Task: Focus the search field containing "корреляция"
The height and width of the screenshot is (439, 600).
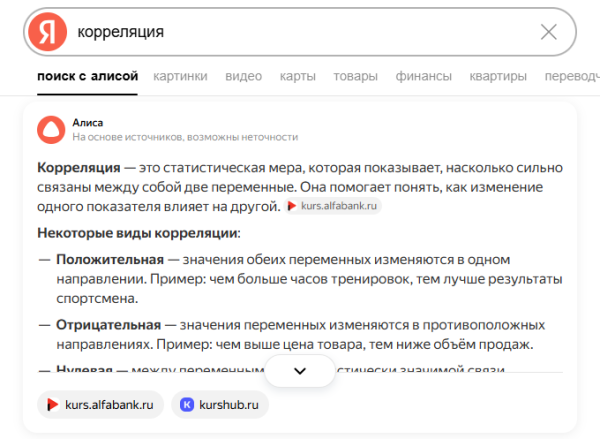Action: 300,32
